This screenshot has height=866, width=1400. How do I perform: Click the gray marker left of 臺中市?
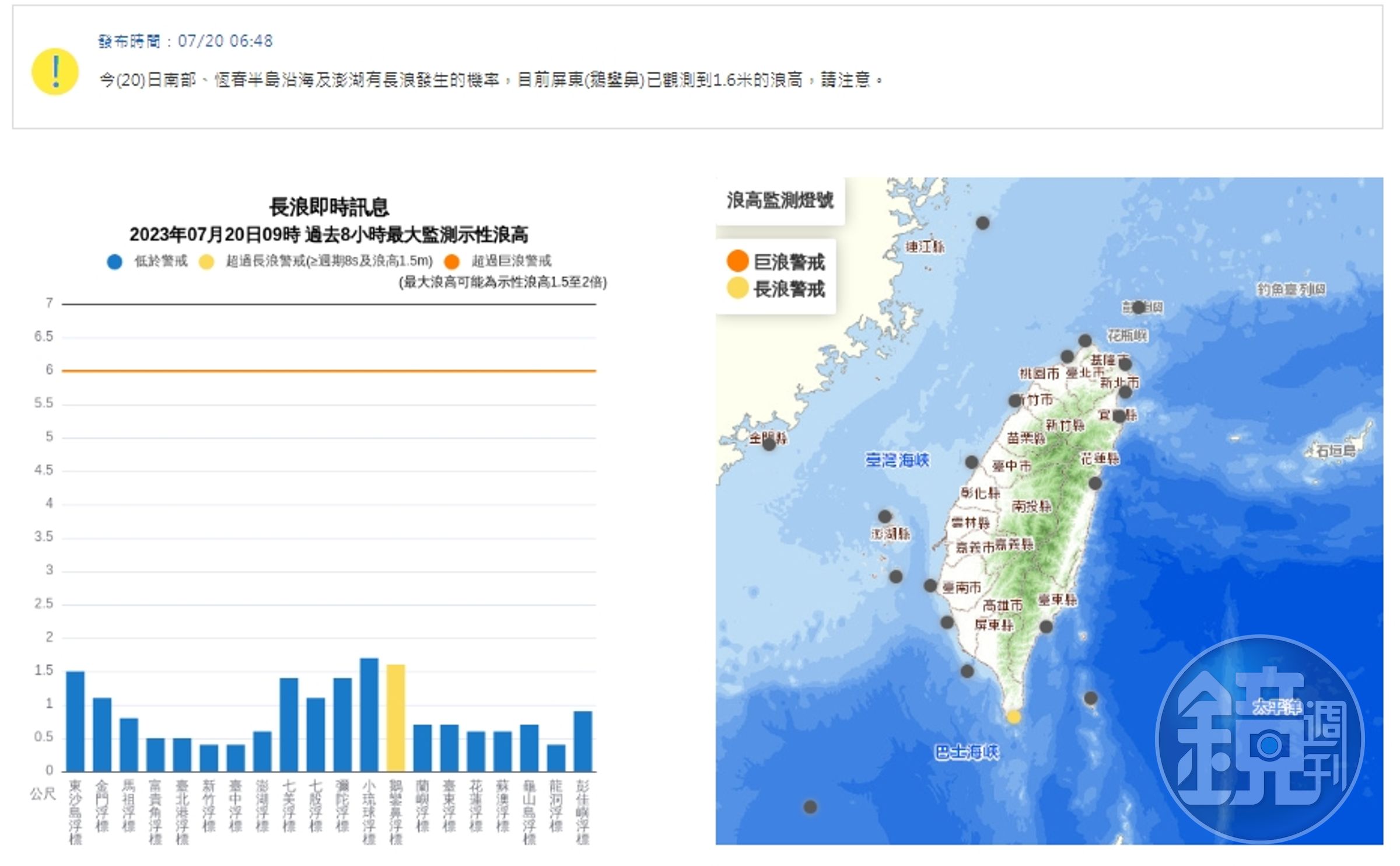point(971,462)
